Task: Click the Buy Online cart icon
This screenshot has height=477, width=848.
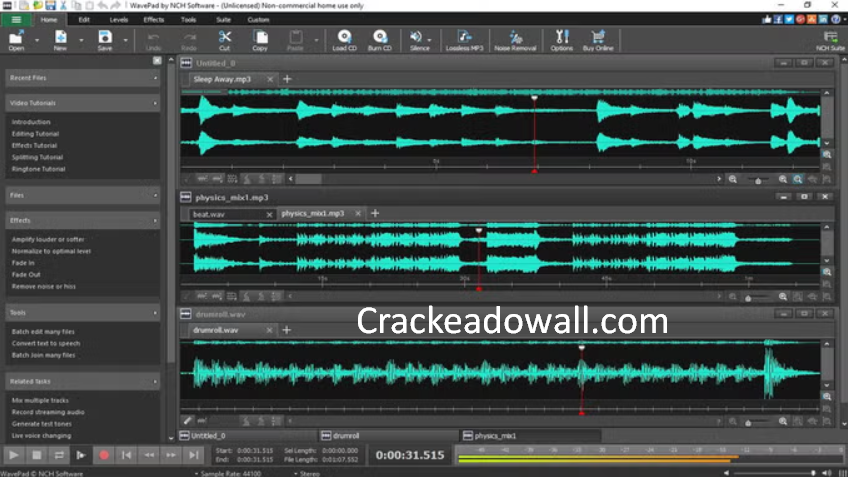Action: tap(598, 41)
